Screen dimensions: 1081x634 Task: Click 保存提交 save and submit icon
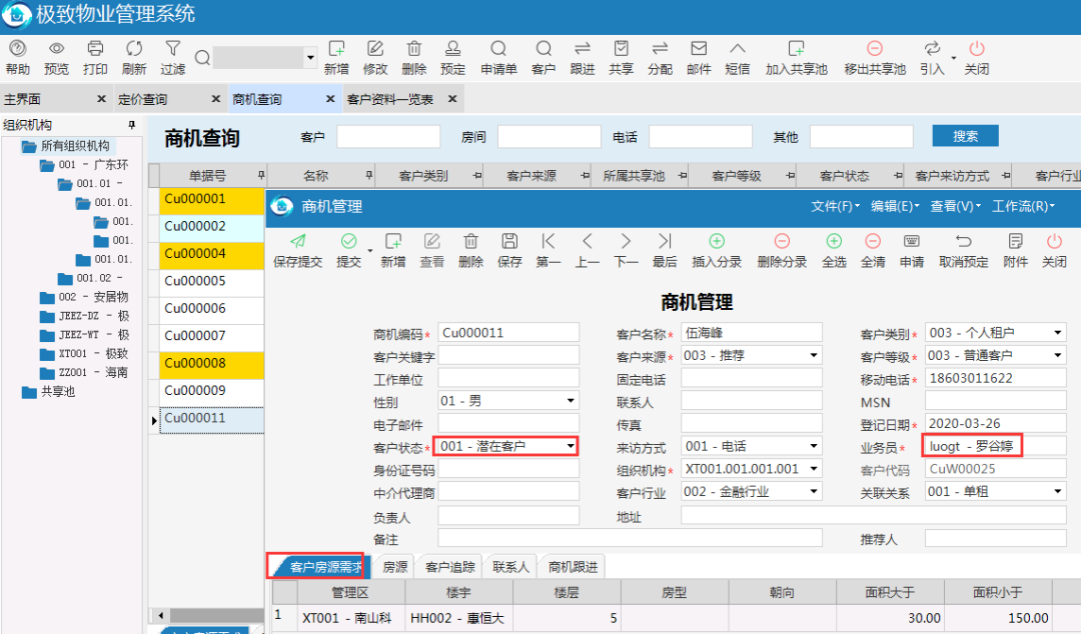tap(298, 241)
